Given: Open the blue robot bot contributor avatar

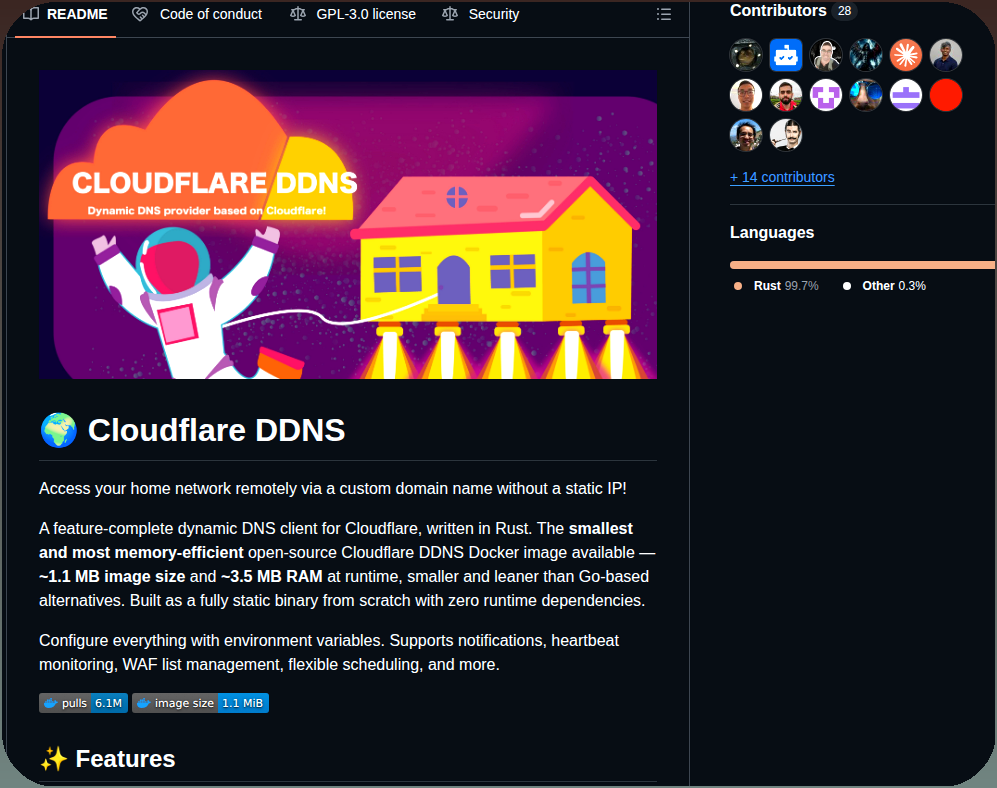Looking at the screenshot, I should point(786,55).
